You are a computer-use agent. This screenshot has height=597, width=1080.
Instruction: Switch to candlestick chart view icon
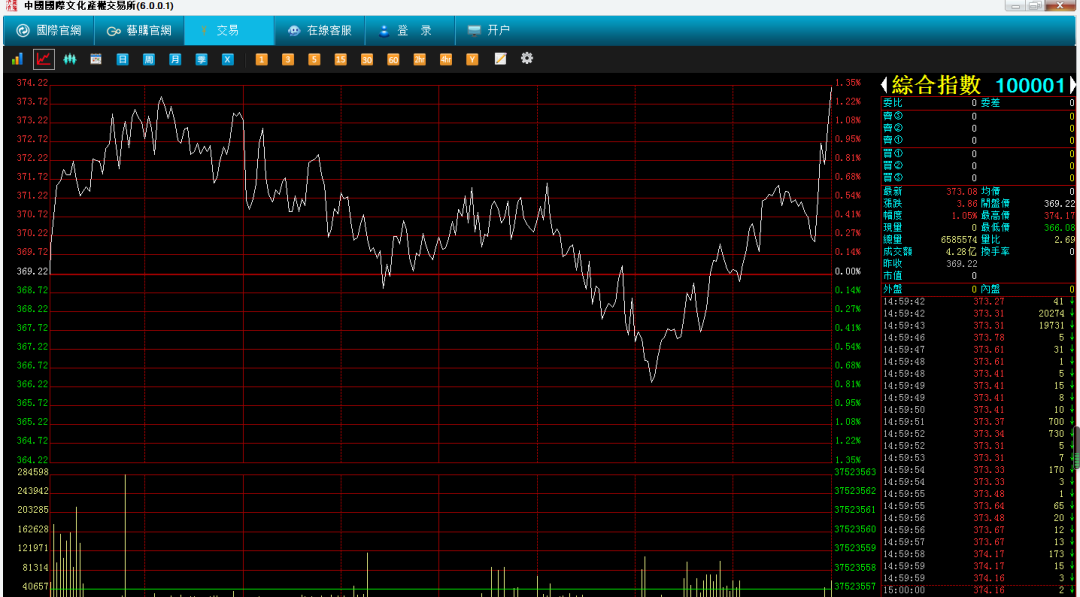[70, 59]
